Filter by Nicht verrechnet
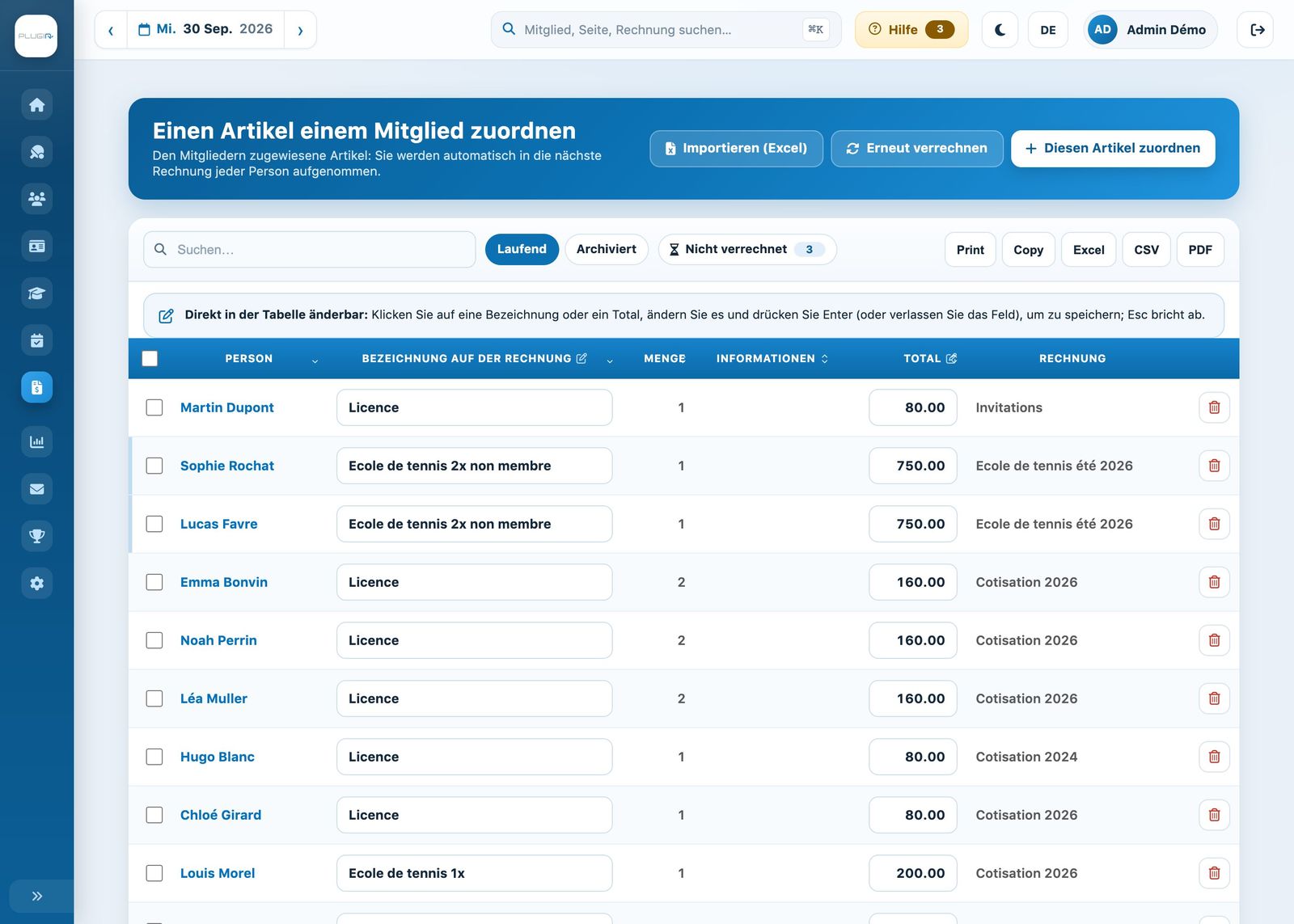Screen dimensions: 1294x924 coord(747,249)
